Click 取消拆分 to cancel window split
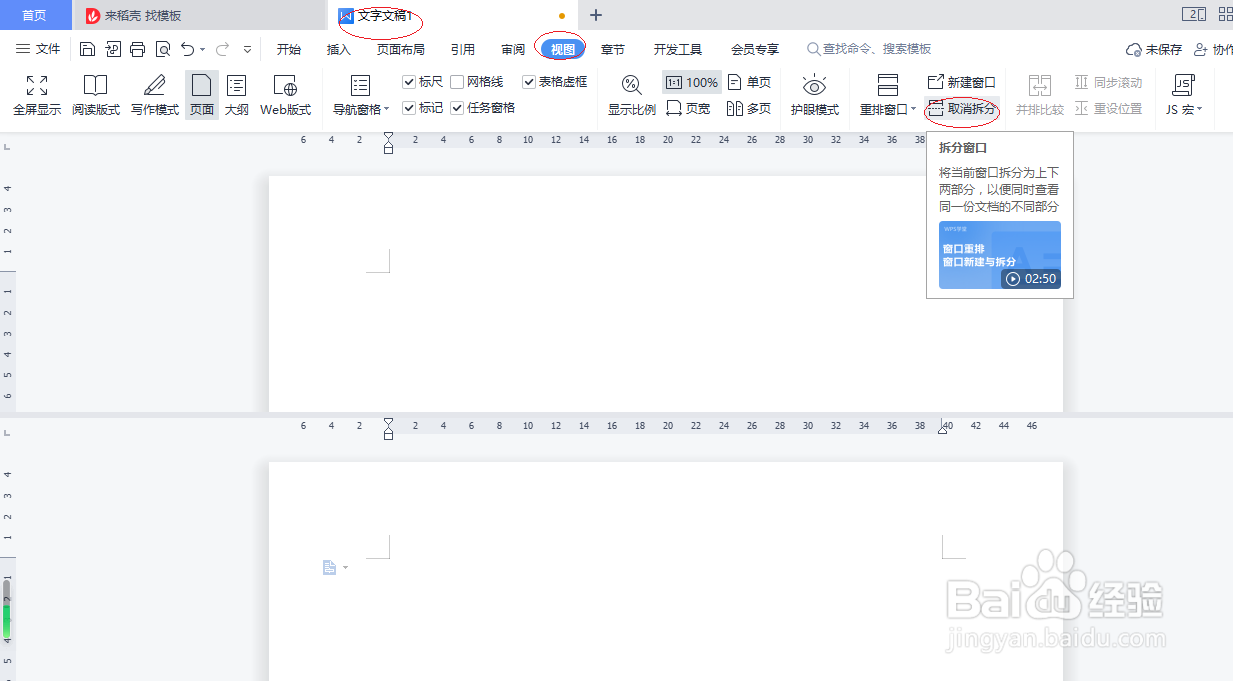 tap(966, 108)
